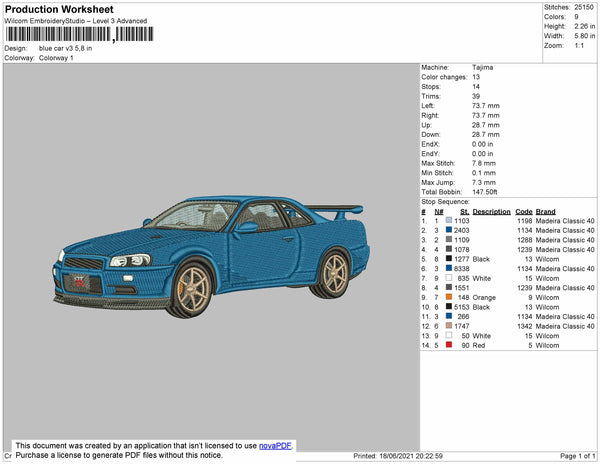Click the Machine value Tajima
Screen dimensions: 600x464
tap(482, 67)
